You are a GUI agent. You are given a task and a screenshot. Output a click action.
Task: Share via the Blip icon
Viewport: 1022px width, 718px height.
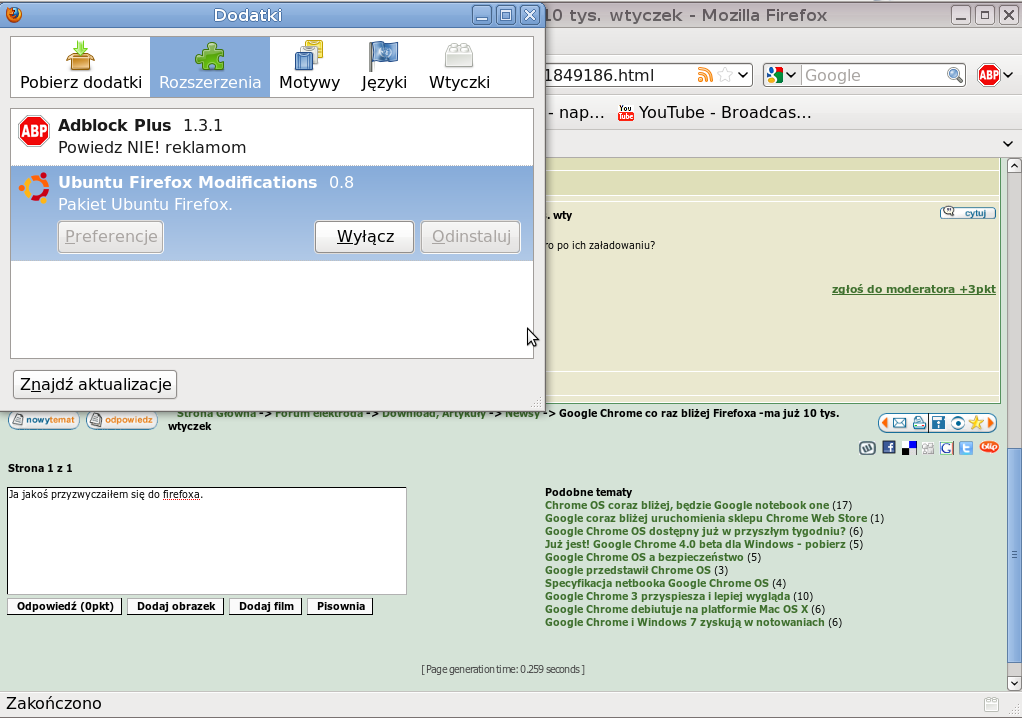989,447
